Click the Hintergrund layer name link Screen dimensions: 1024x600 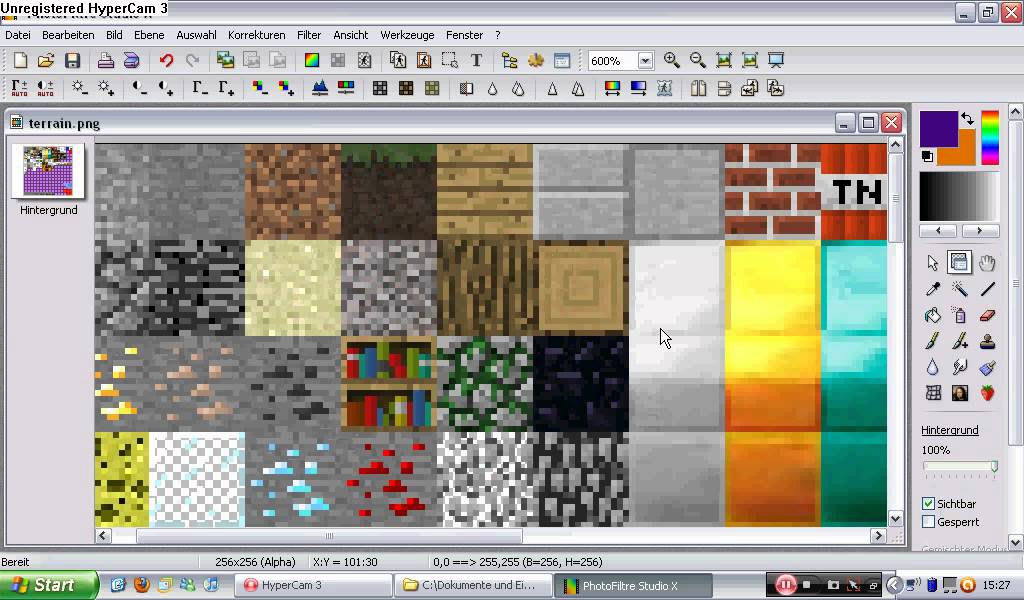click(950, 430)
